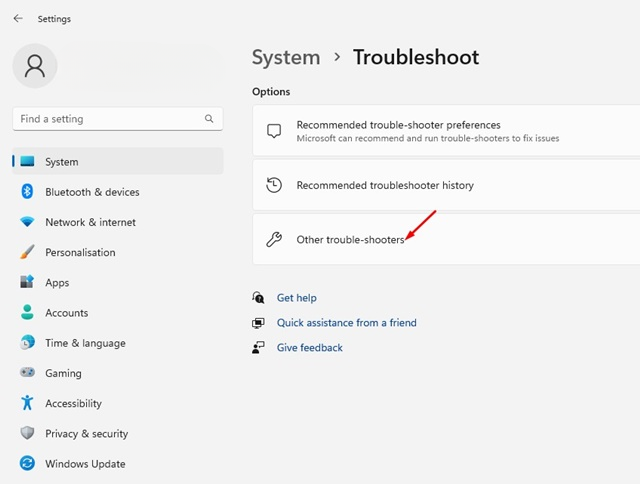
Task: Click the Personalisation paintbrush icon
Action: click(x=27, y=252)
